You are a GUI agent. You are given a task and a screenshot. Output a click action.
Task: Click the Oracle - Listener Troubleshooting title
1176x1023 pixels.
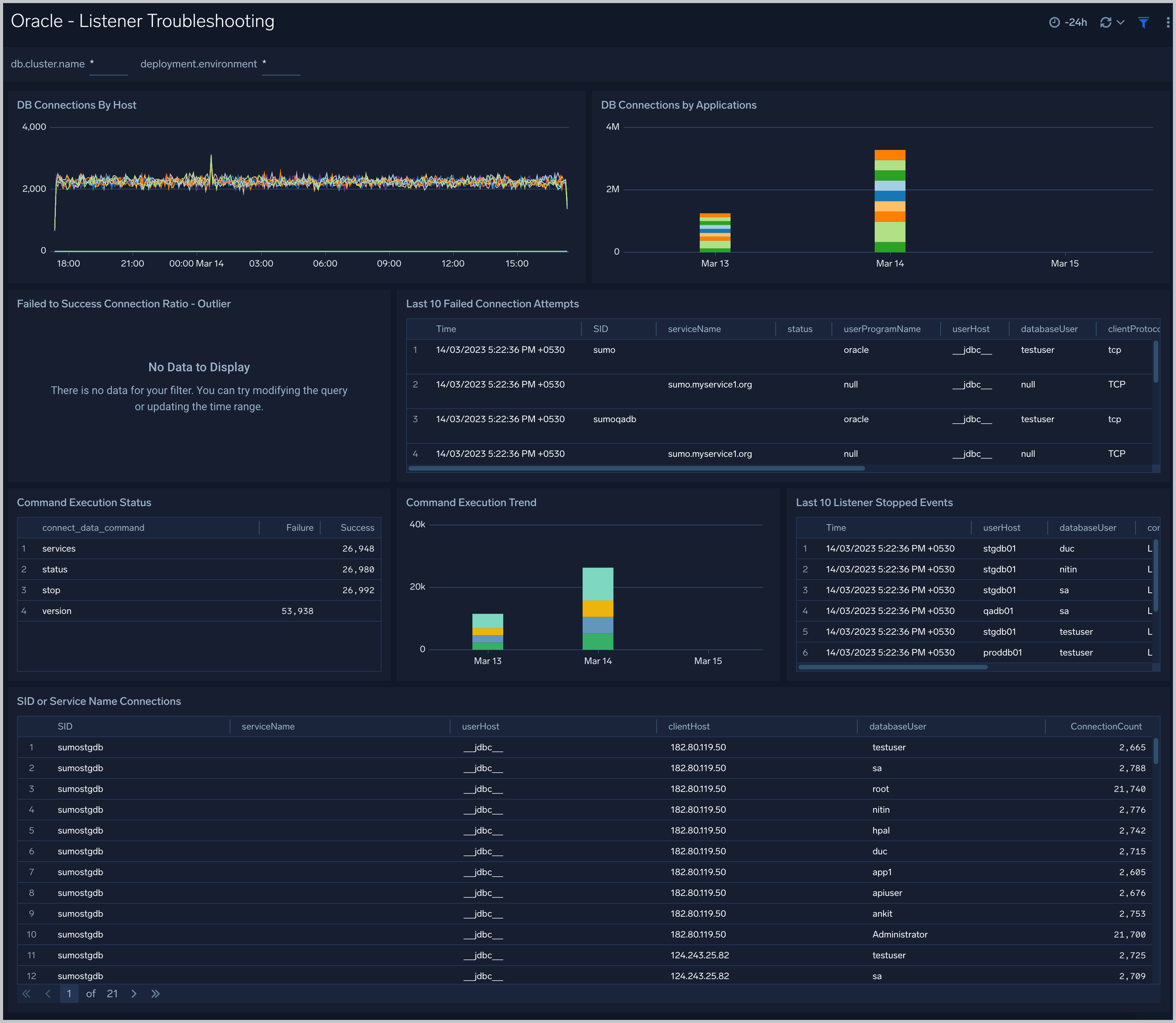(143, 21)
